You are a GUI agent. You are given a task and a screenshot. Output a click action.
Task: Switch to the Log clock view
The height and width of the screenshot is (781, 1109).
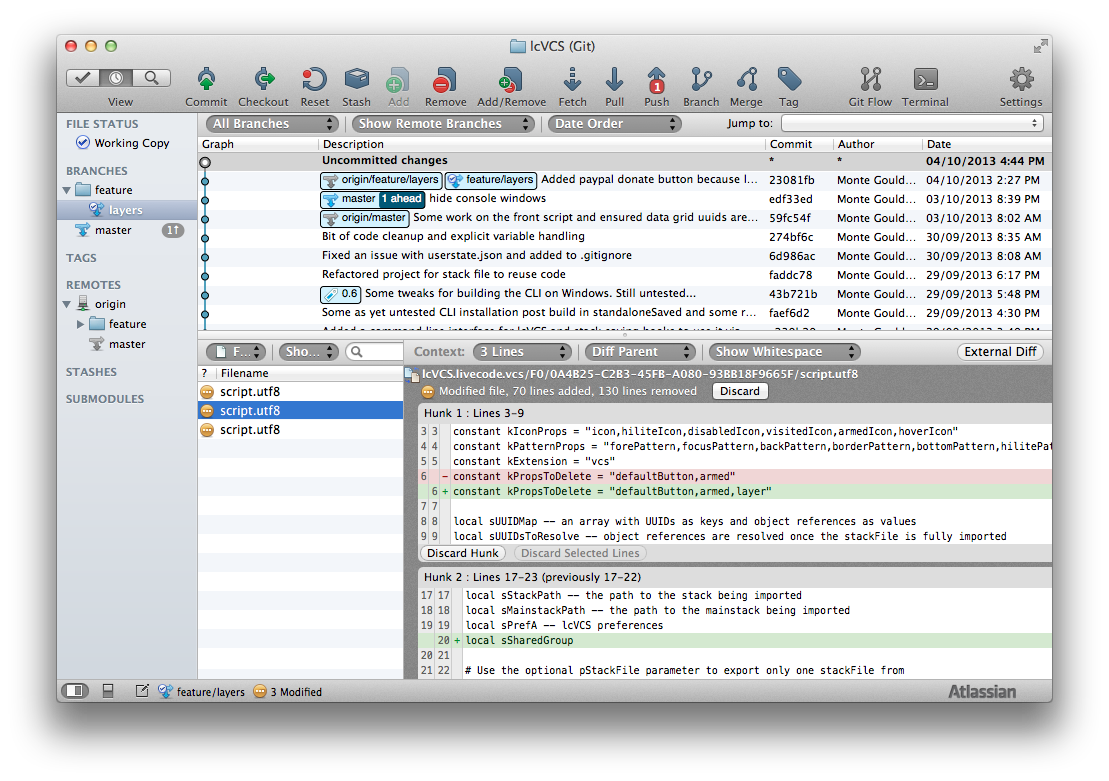(117, 78)
